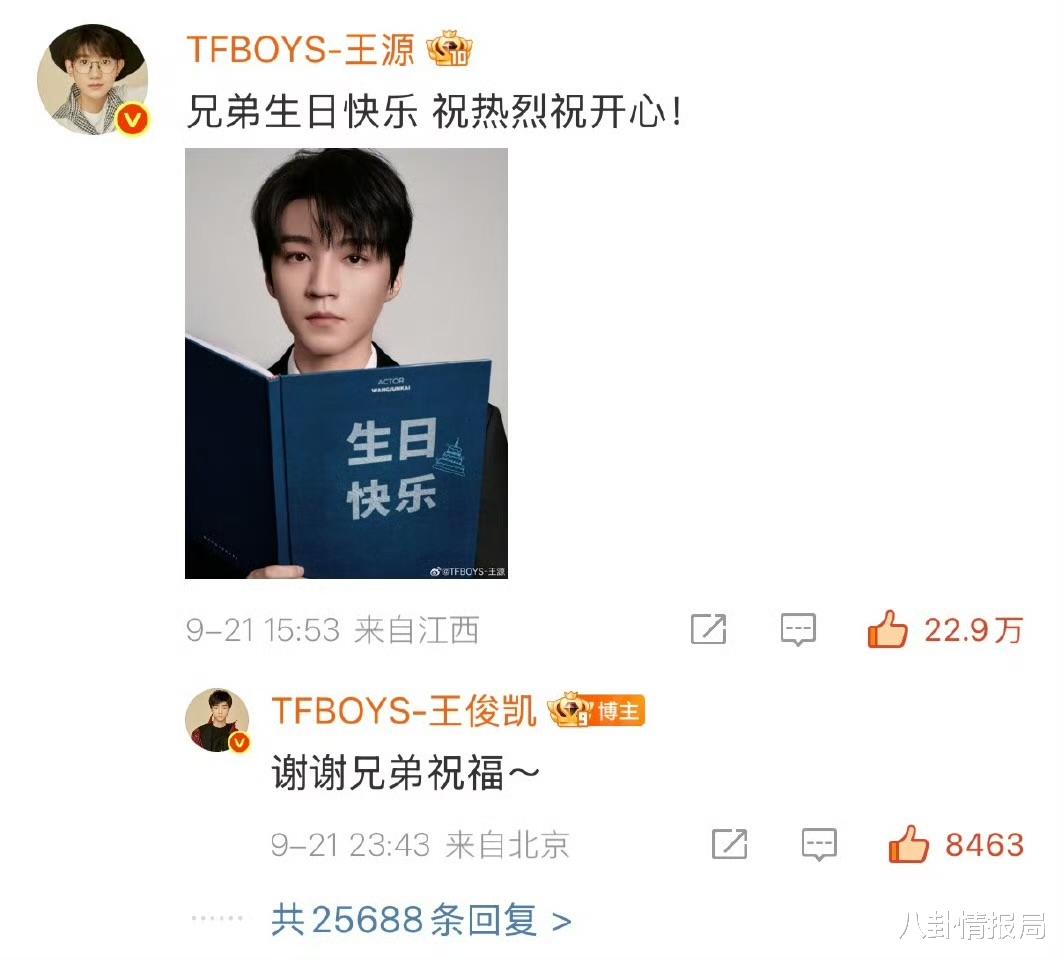Click the crown membership badge beside TFBOYS-王源
1062x960 pixels.
449,49
